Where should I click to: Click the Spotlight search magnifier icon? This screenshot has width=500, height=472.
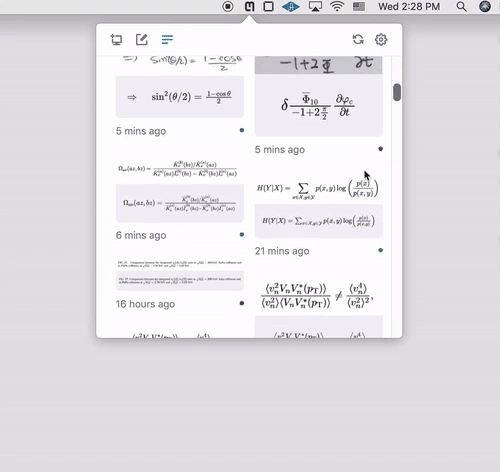coord(461,6)
